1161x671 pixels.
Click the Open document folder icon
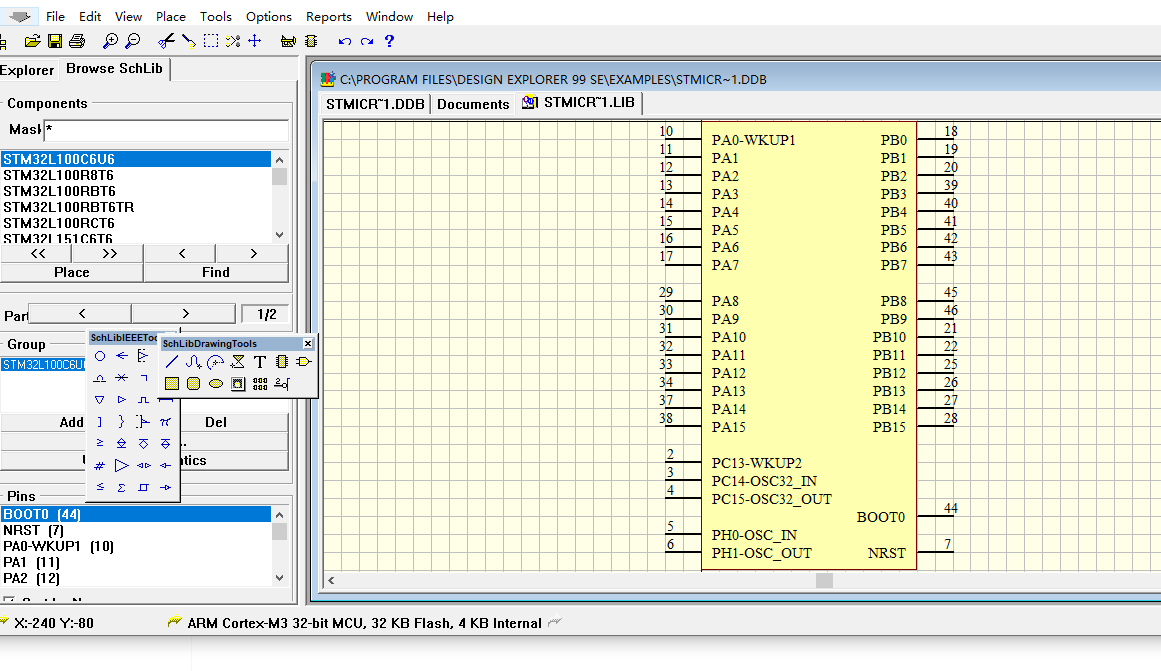pos(32,41)
